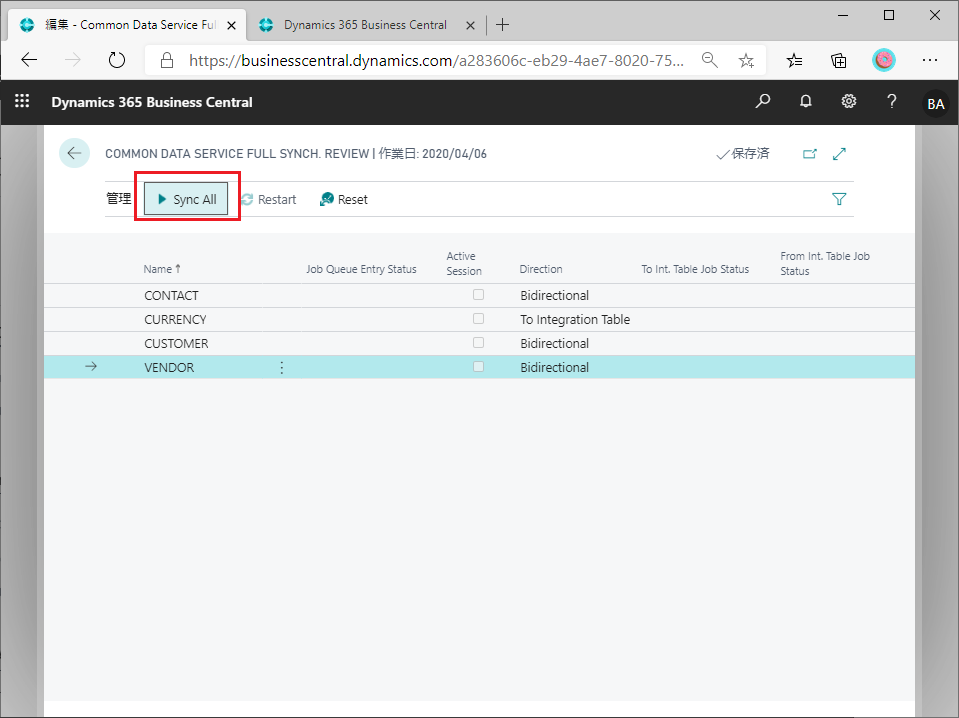Open browser settings and more menu

pos(930,60)
